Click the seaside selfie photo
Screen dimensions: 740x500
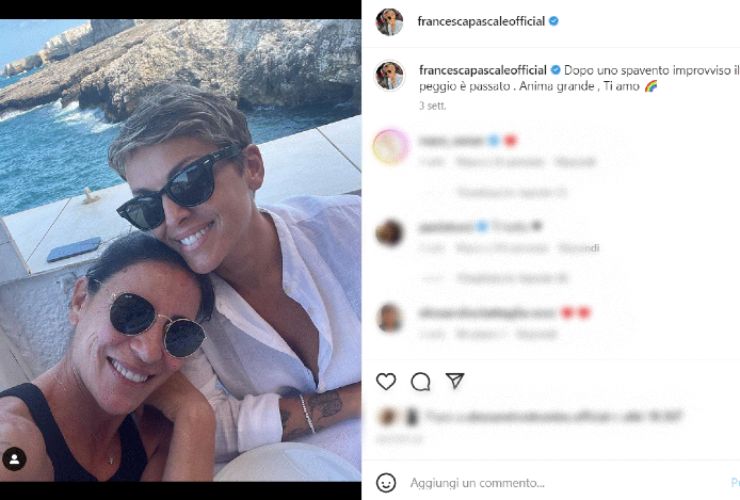point(180,250)
